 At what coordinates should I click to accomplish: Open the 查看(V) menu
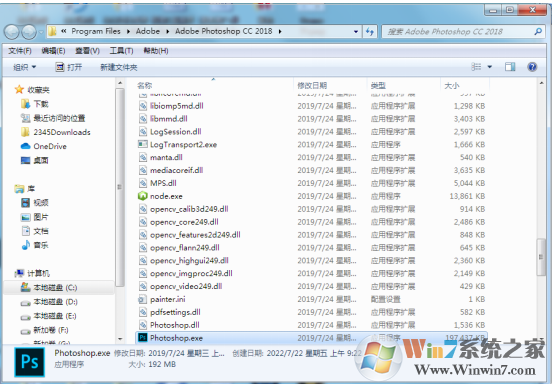pyautogui.click(x=87, y=51)
